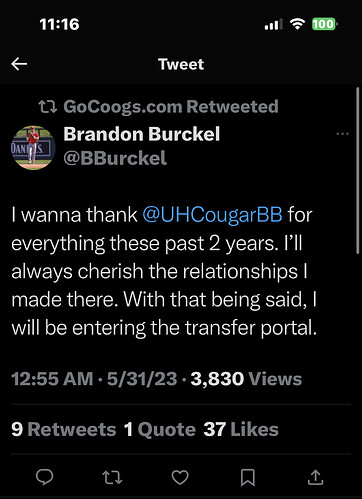The image size is (362, 499).
Task: Bookmark this tweet
Action: click(248, 477)
